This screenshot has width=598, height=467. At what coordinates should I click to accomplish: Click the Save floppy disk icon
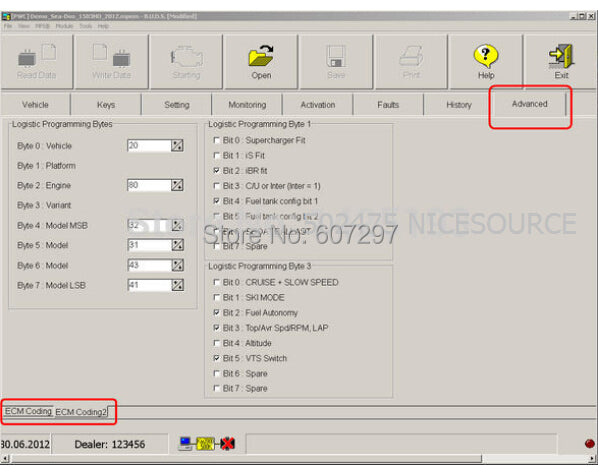coord(336,56)
